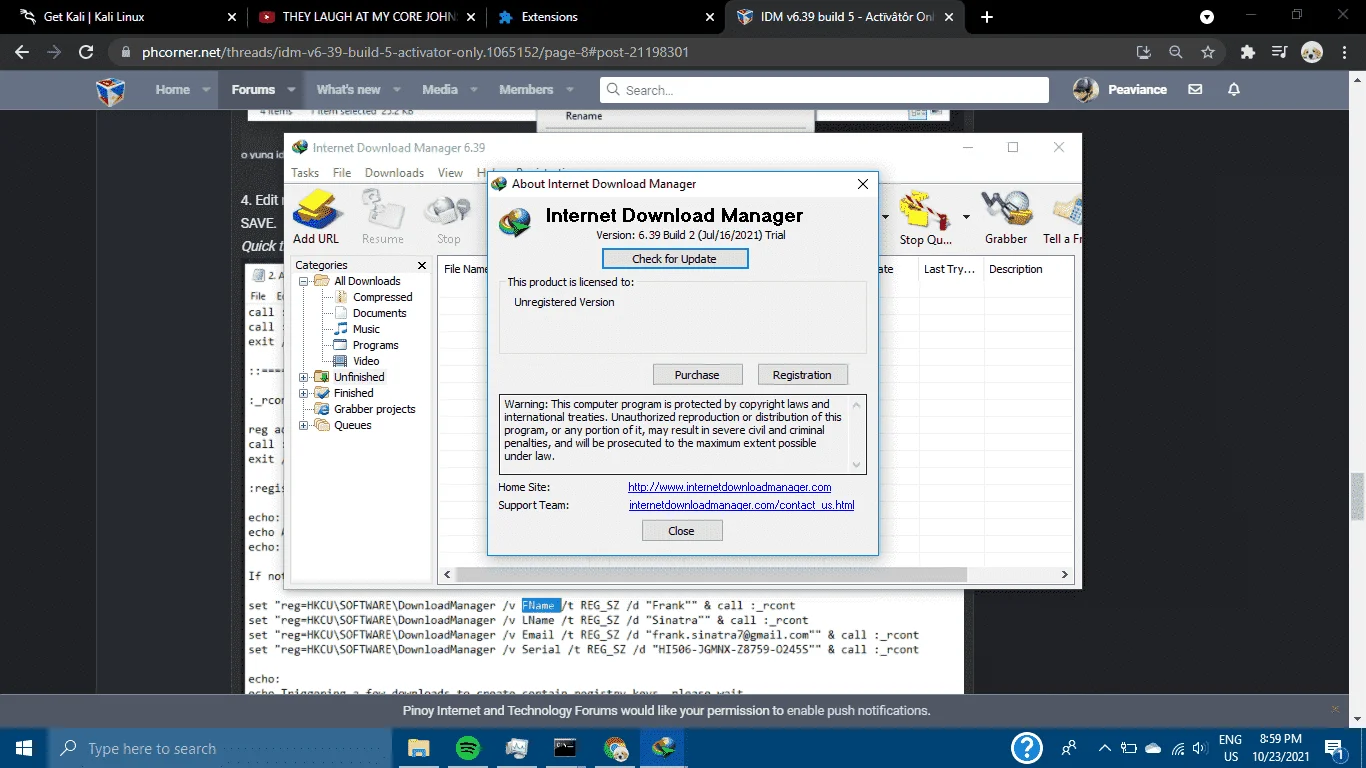Close the Categories panel with X
Screen dimensions: 1366x768
(422, 266)
